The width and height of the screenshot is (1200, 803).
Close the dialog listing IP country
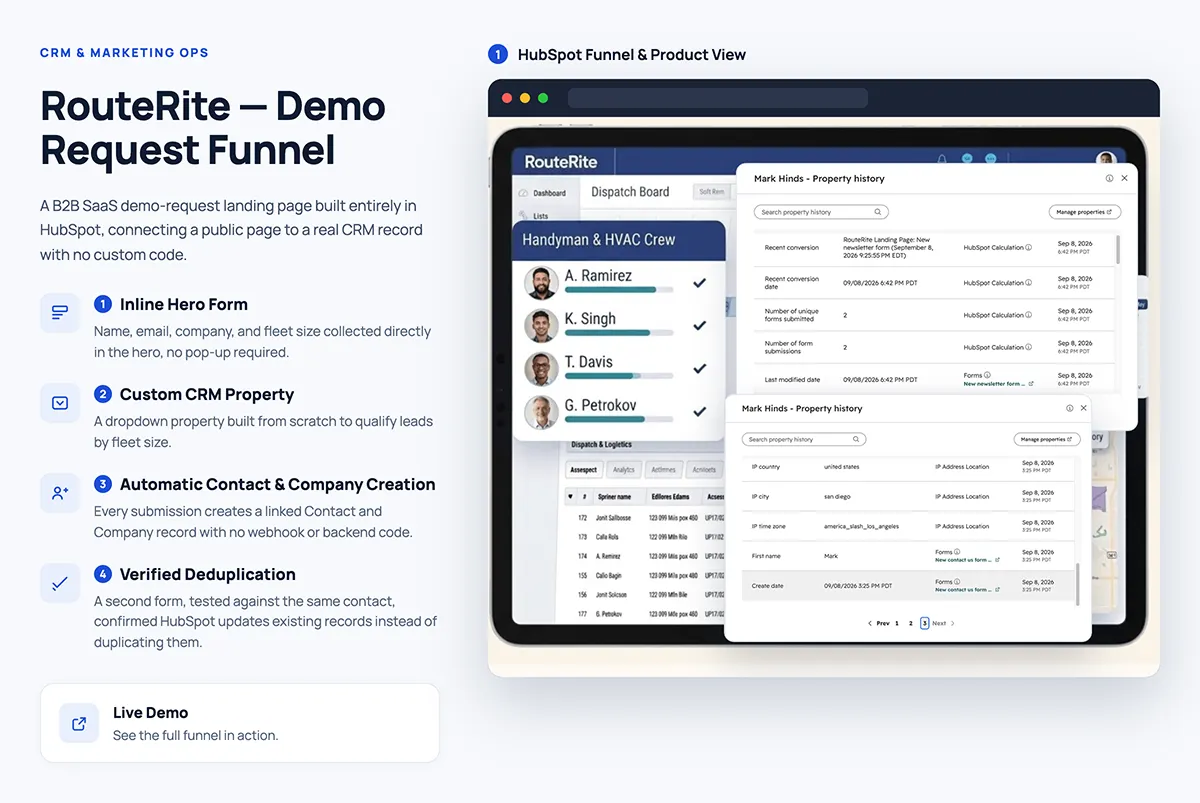click(1083, 408)
